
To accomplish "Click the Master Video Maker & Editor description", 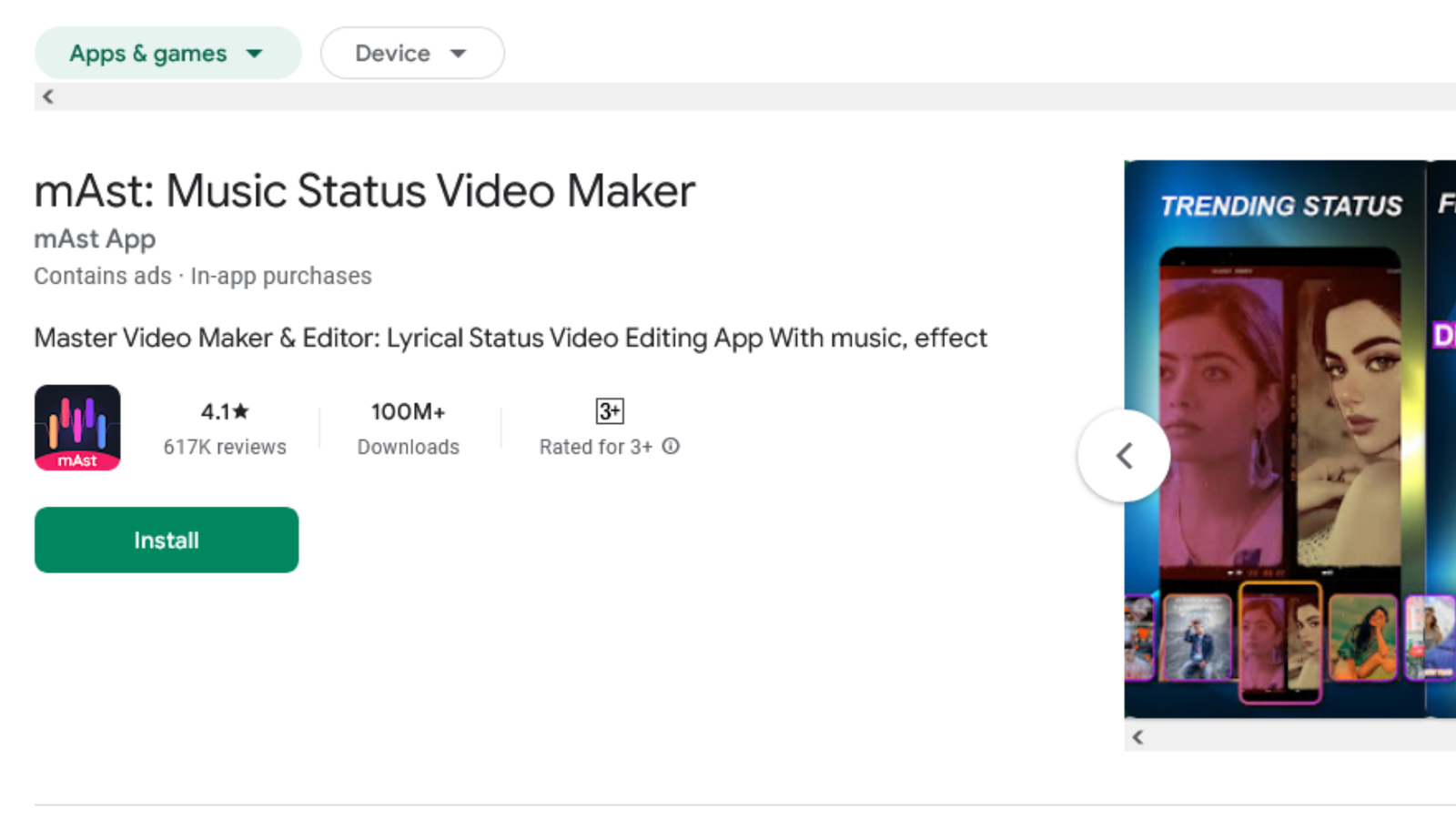I will click(x=511, y=338).
